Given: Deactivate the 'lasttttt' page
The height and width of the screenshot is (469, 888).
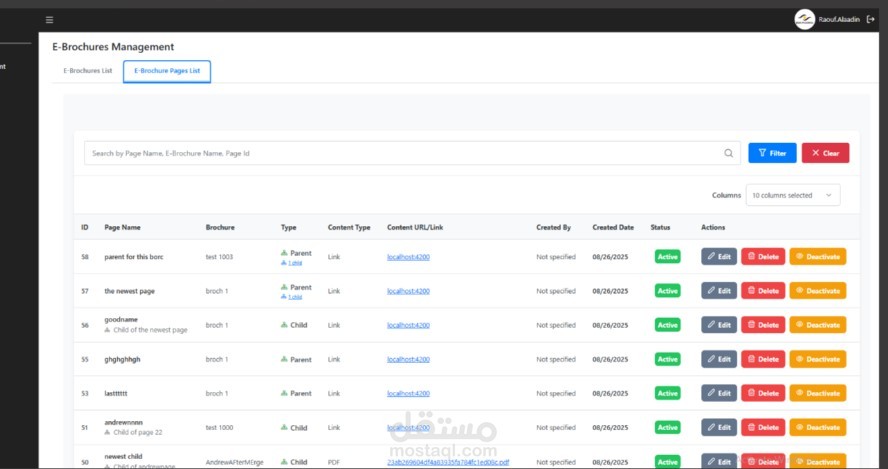Looking at the screenshot, I should (x=818, y=393).
